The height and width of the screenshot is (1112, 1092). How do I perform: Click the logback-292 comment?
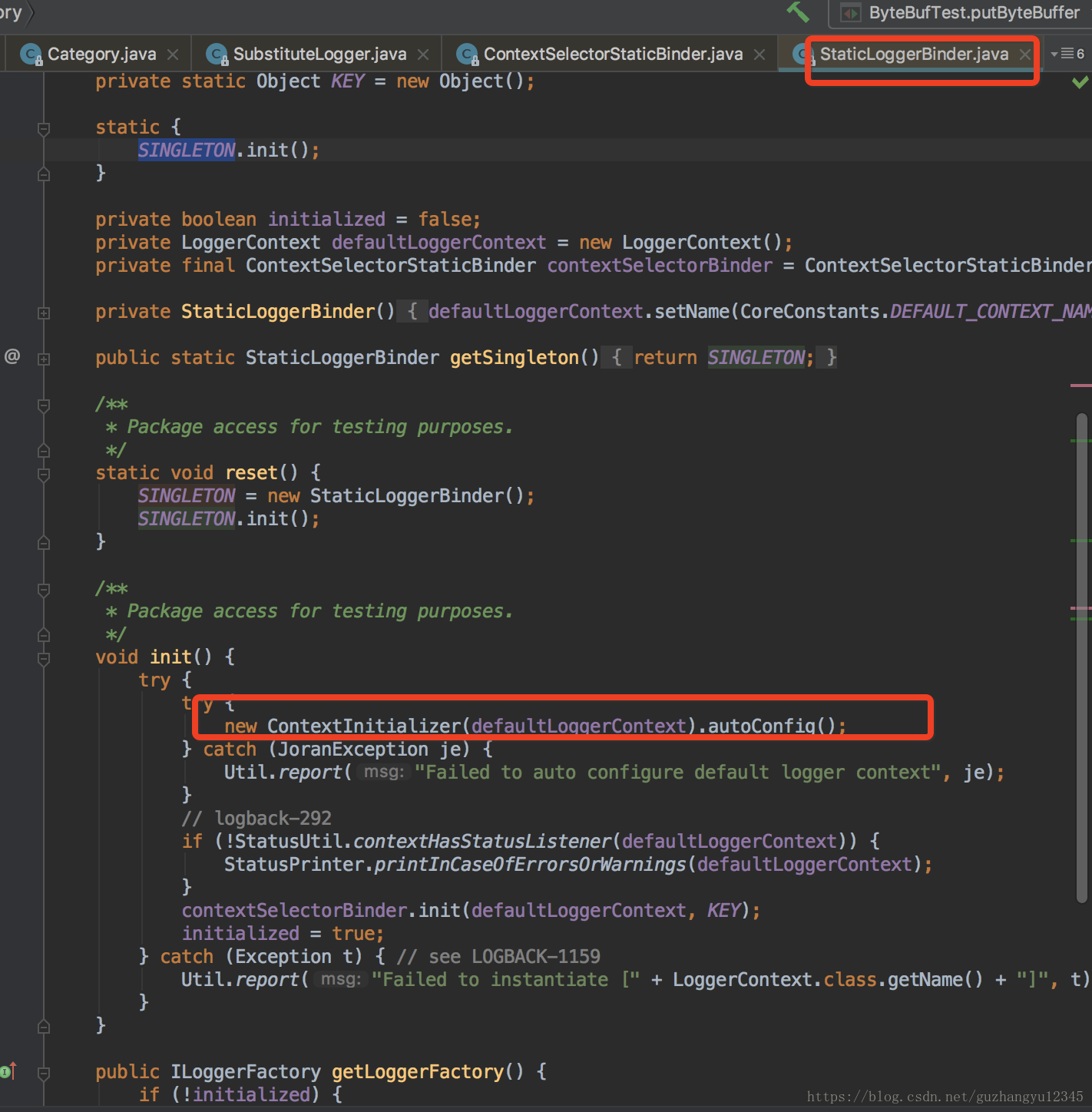[x=256, y=819]
